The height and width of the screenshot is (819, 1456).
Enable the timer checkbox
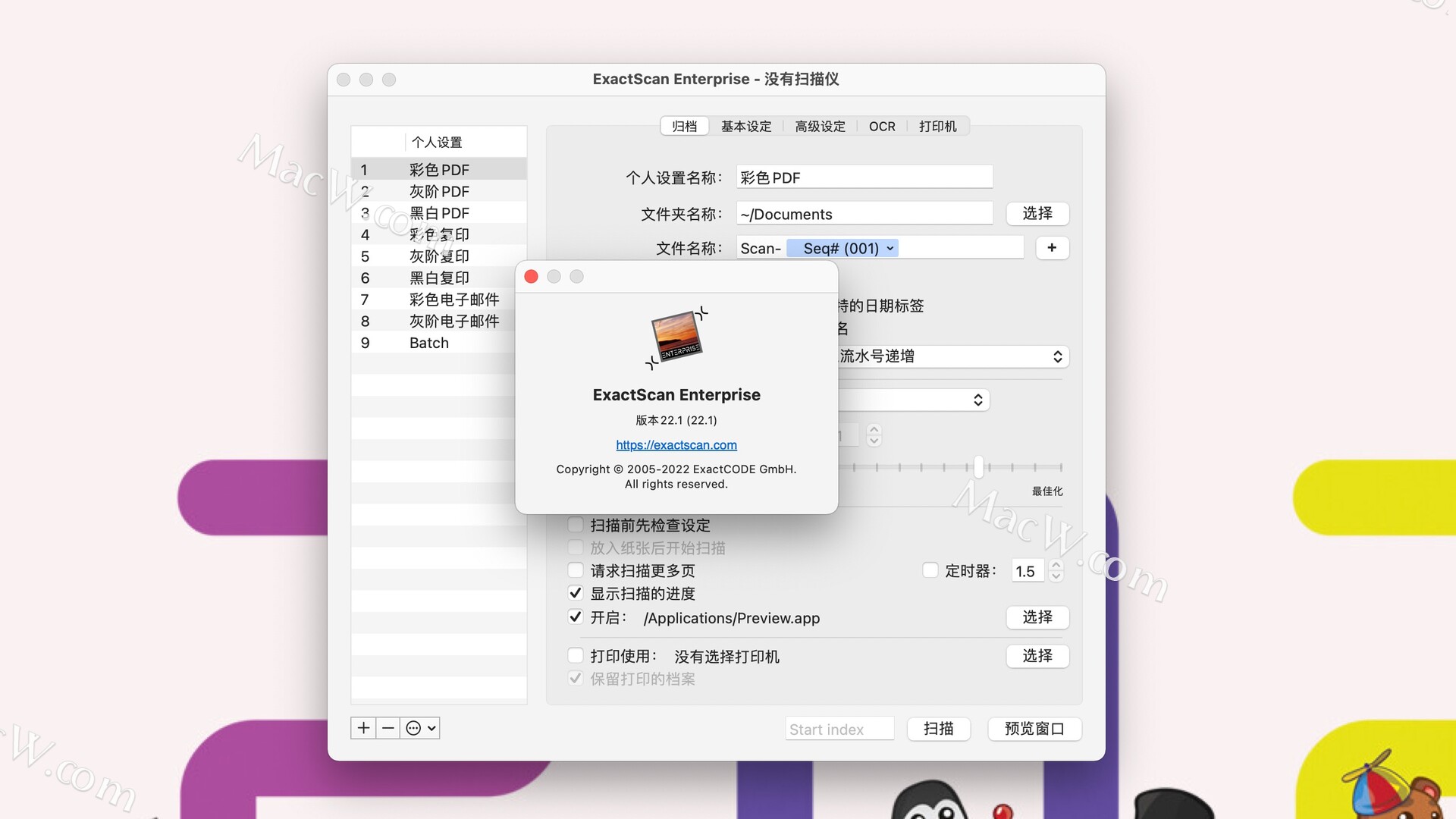tap(930, 570)
